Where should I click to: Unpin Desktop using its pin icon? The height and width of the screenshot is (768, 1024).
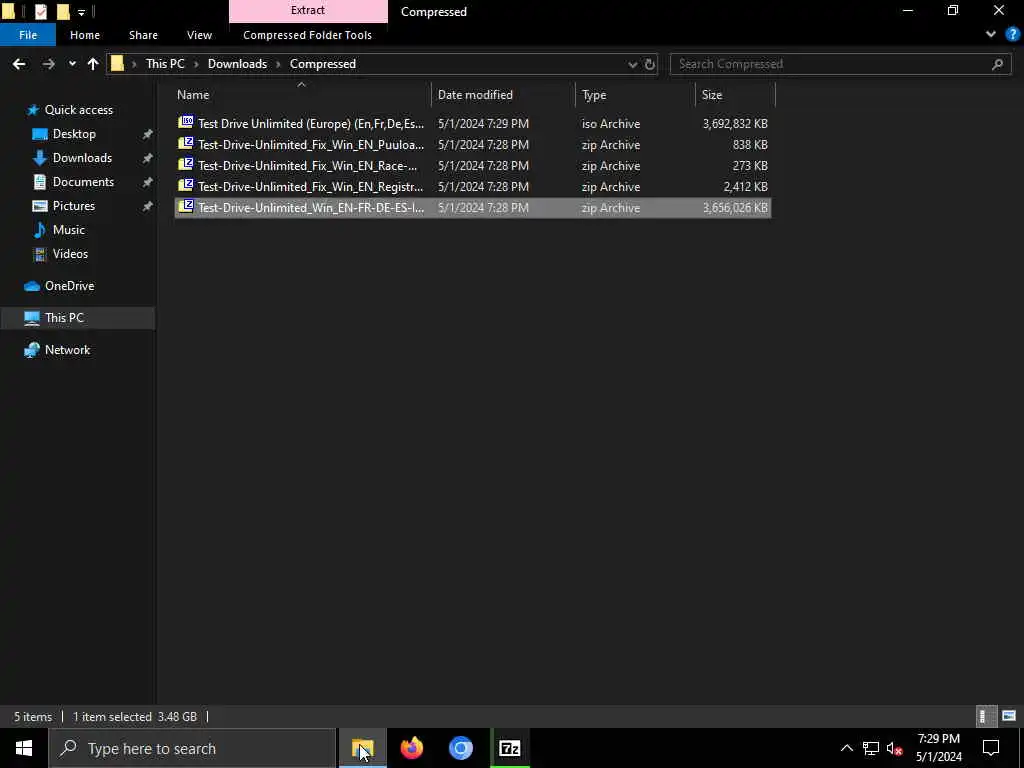click(148, 134)
